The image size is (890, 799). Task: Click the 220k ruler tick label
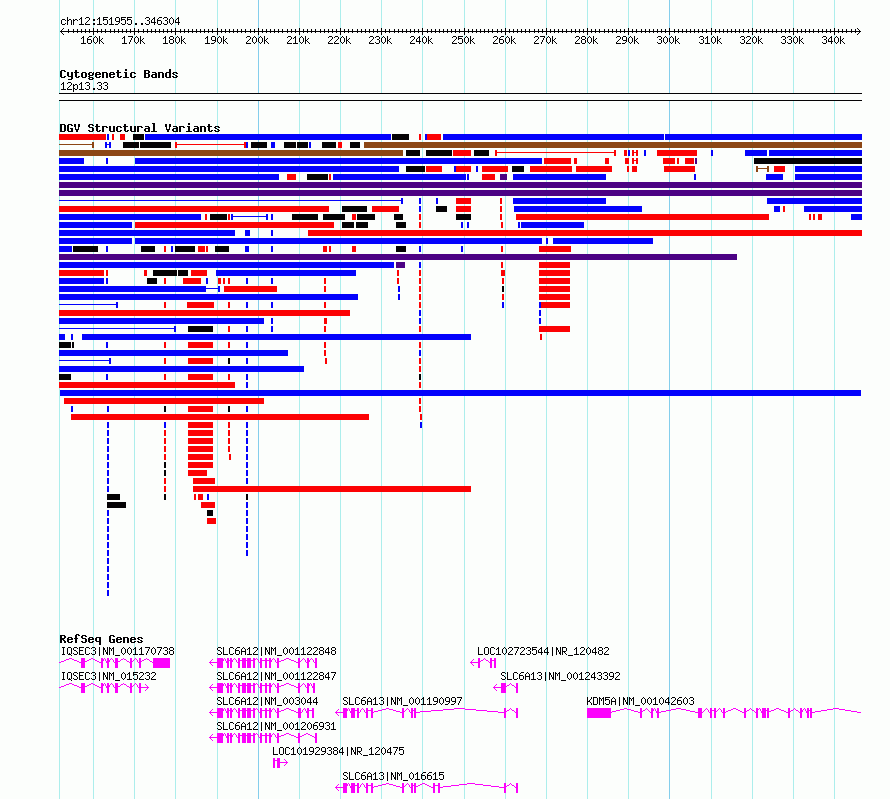coord(339,40)
